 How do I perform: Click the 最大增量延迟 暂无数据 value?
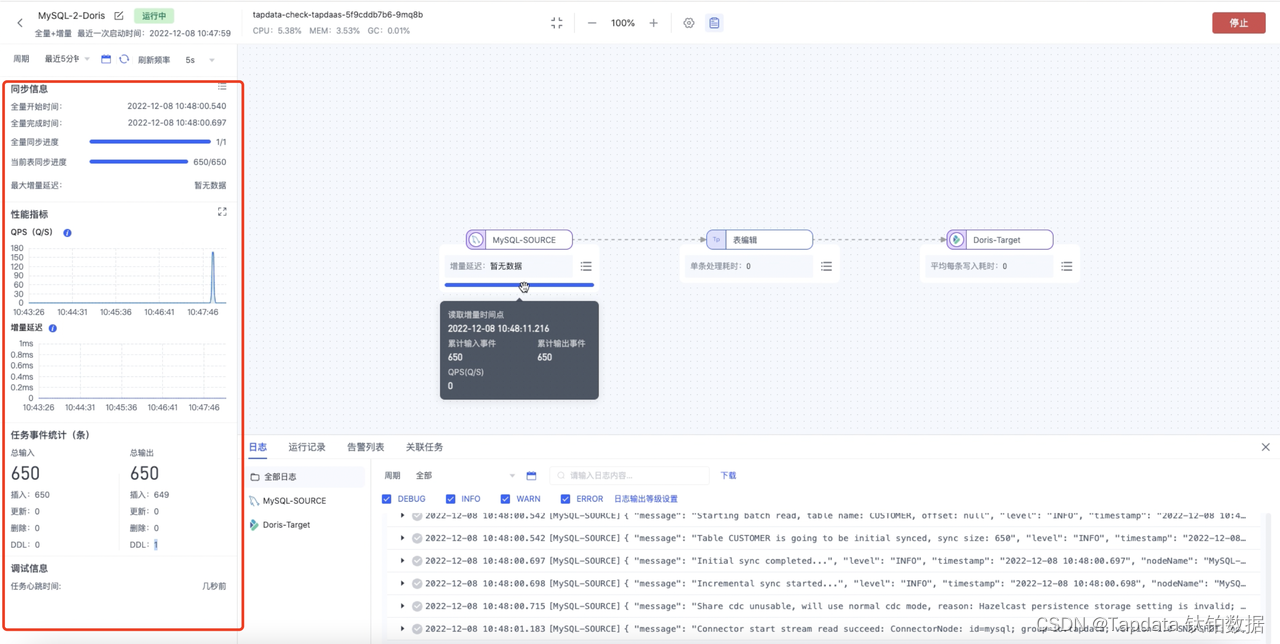point(210,186)
